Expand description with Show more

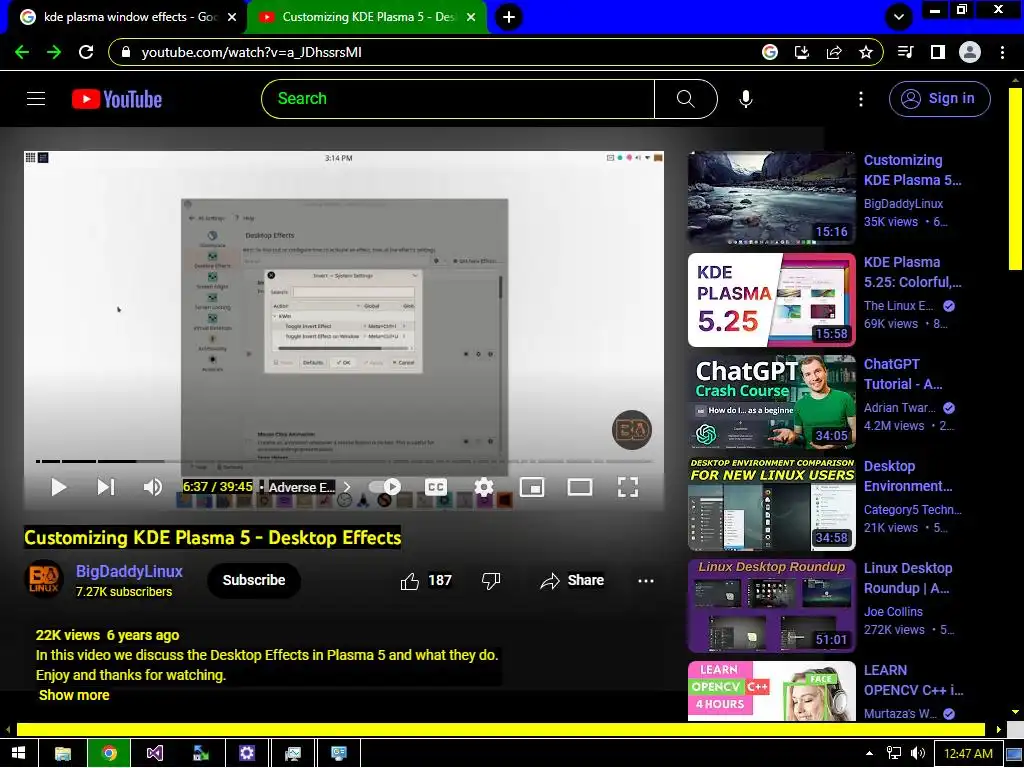tap(74, 695)
